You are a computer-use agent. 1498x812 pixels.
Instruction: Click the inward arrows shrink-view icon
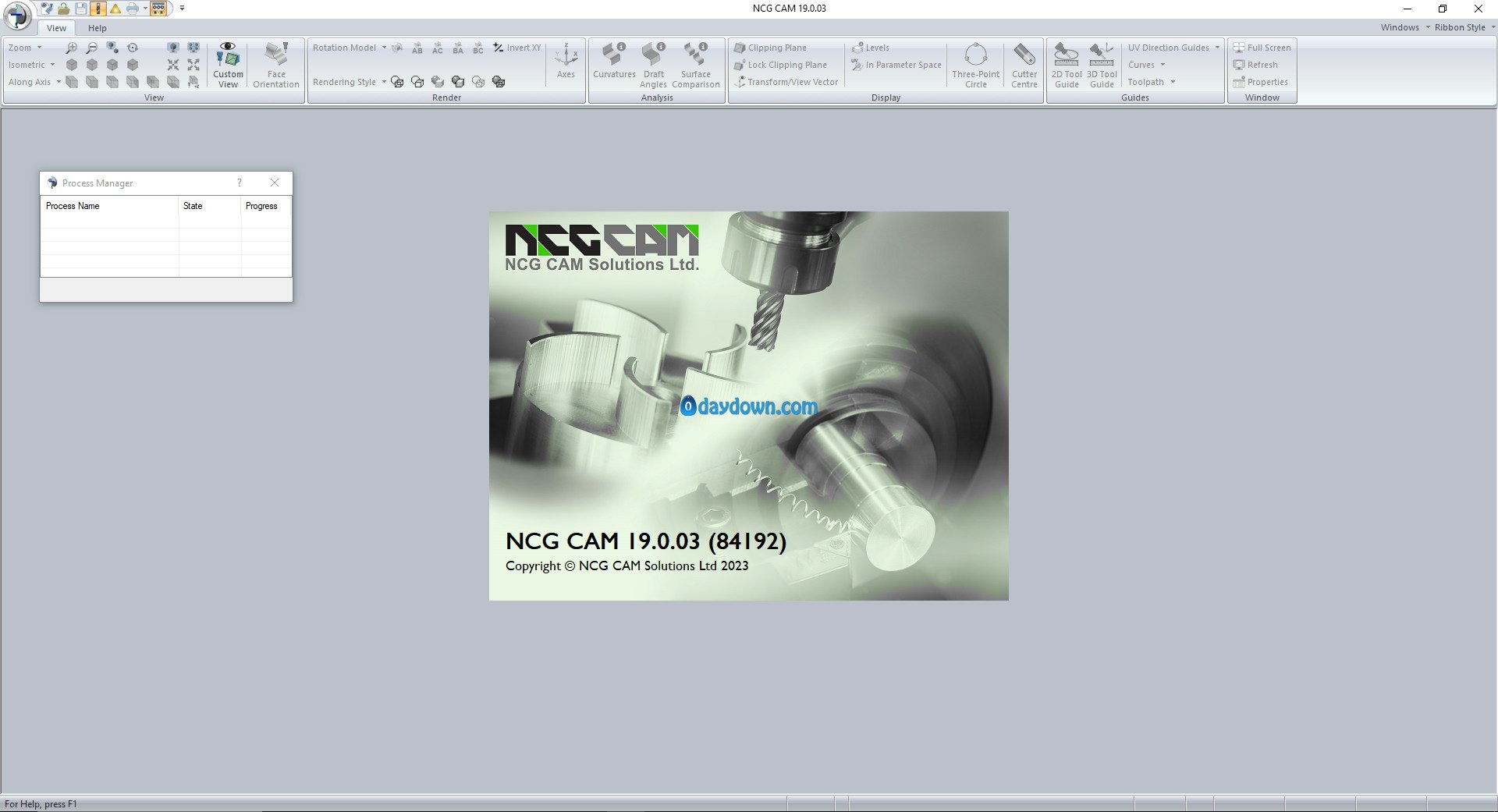(x=173, y=65)
